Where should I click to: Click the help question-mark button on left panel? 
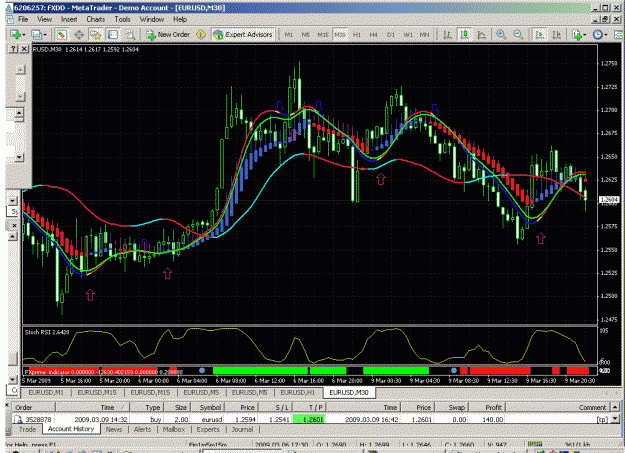pyautogui.click(x=14, y=49)
